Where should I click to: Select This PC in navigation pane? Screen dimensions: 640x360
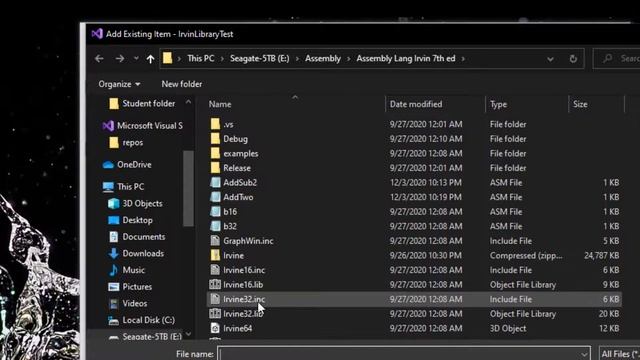tap(123, 187)
